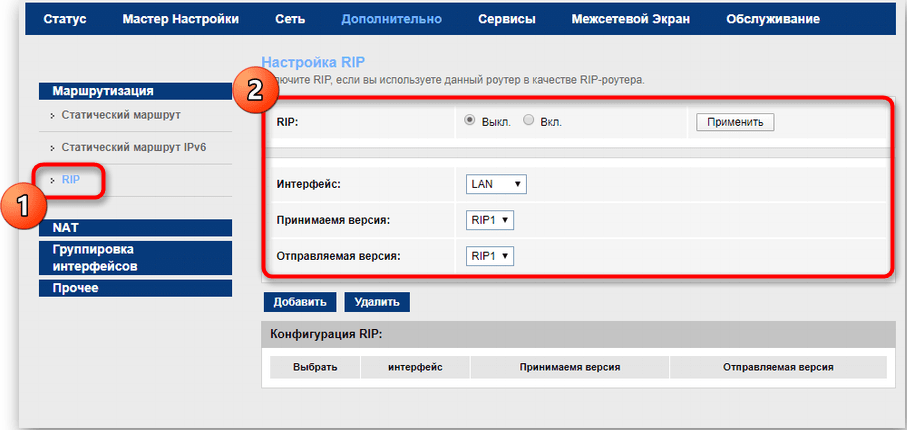Select the Выкл. RIP radio button

pos(470,121)
